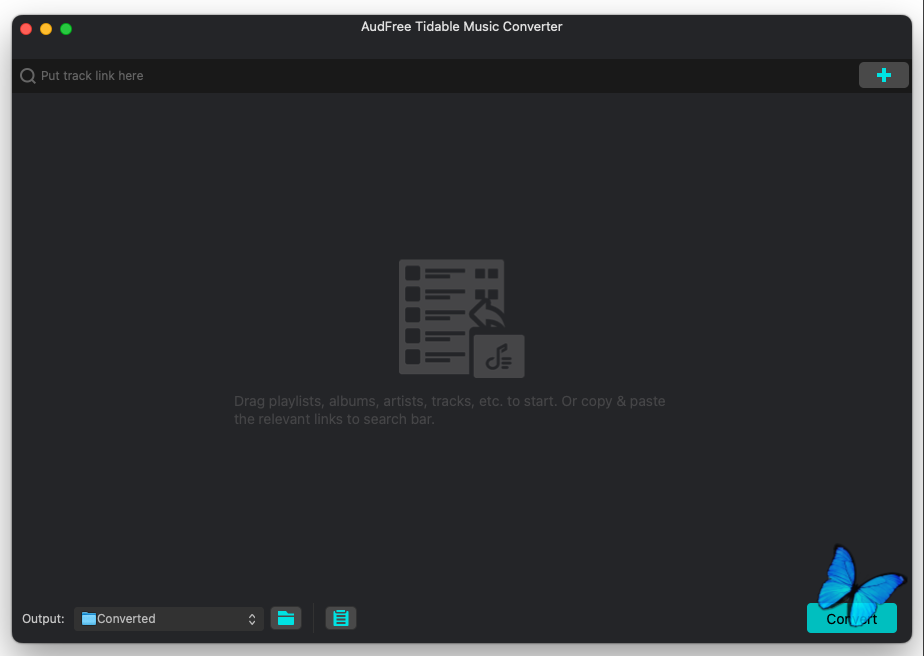Viewport: 924px width, 656px height.
Task: Show the converted history list
Action: point(341,618)
